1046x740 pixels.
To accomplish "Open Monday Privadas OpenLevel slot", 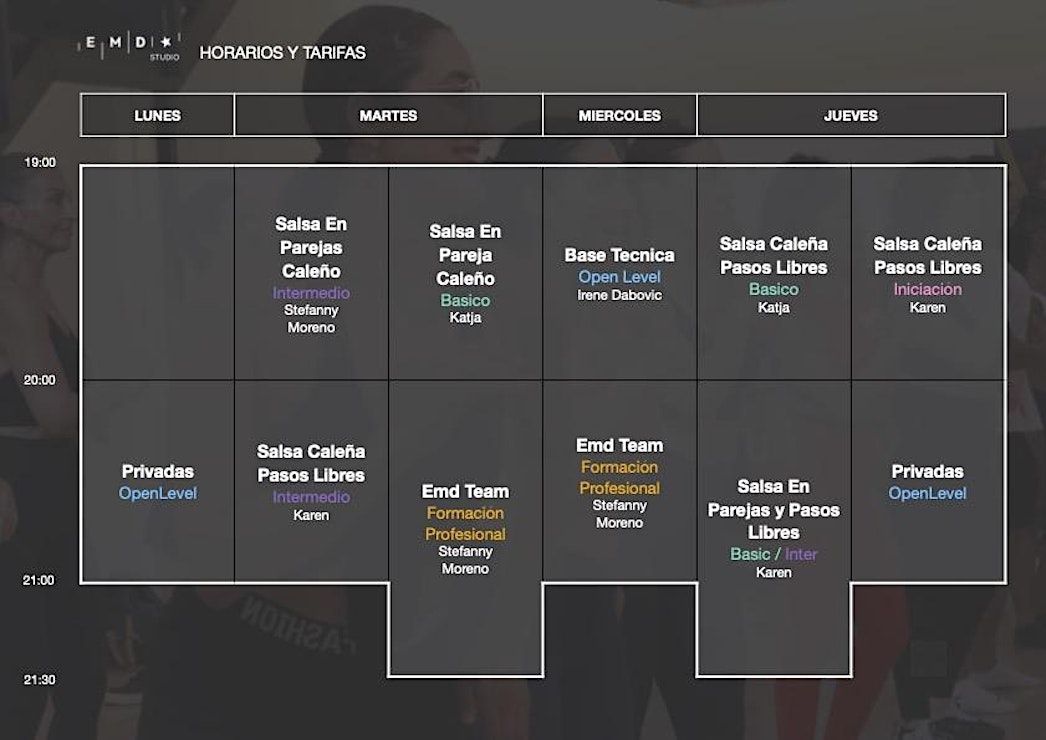I will point(157,481).
